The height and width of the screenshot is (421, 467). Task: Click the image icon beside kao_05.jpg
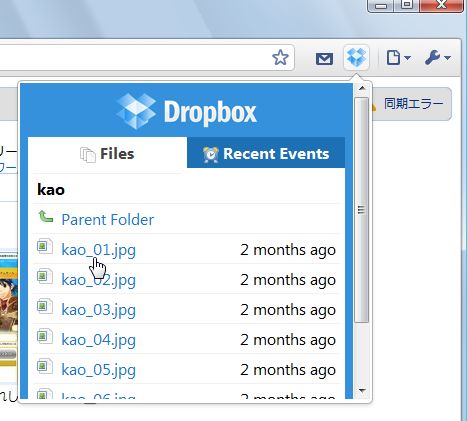pyautogui.click(x=45, y=366)
